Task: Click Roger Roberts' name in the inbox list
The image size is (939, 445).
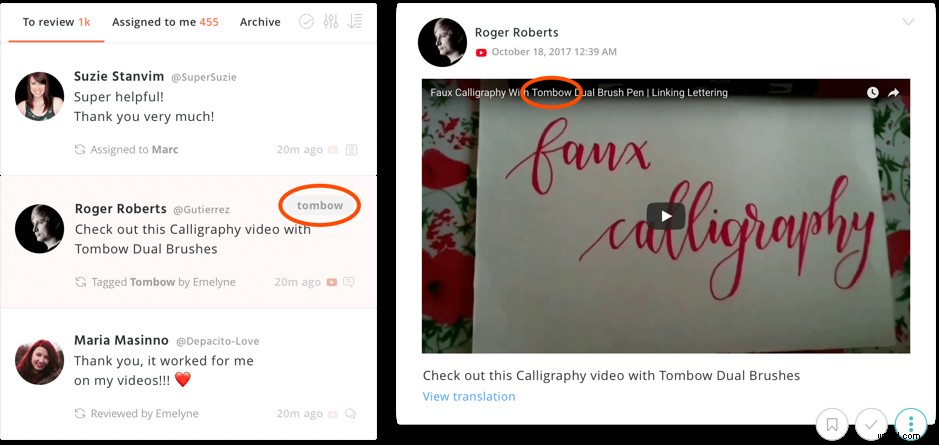Action: coord(120,208)
